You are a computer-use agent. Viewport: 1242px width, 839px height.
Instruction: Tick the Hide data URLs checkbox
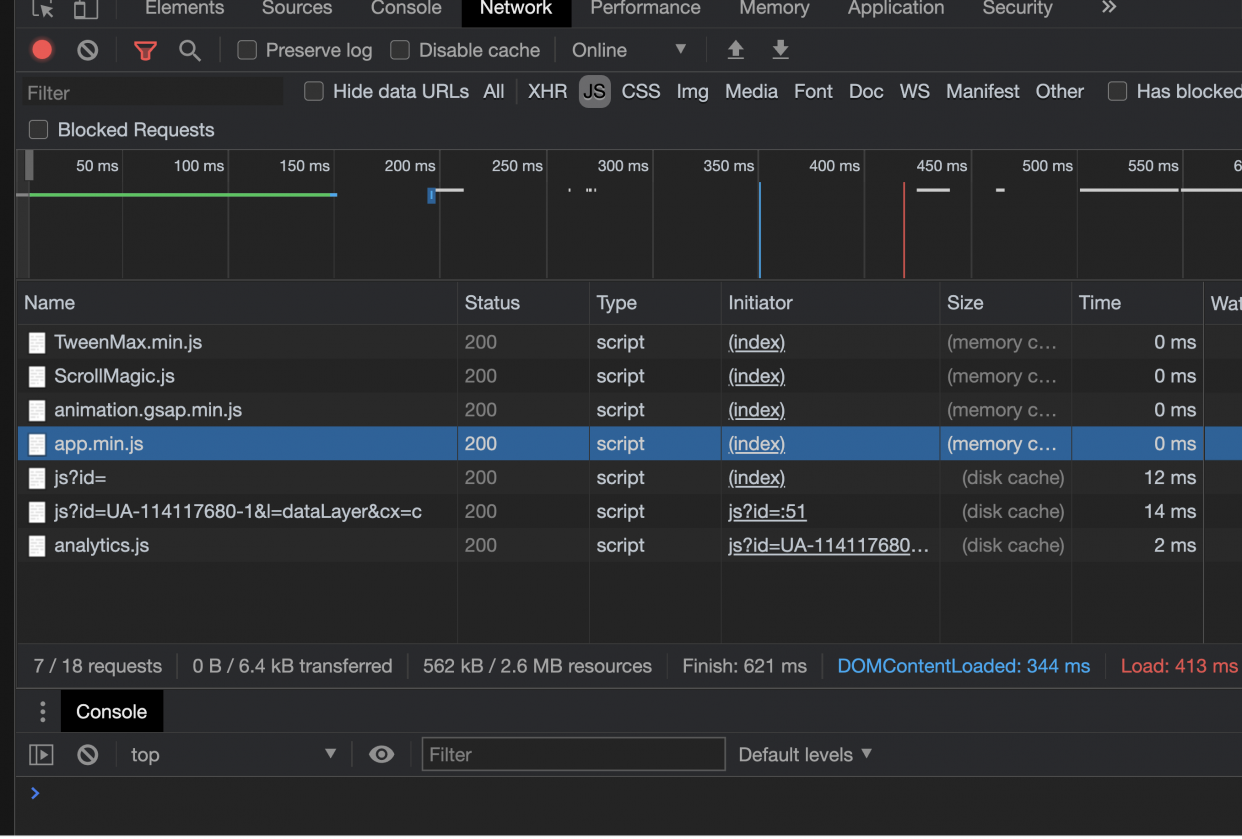314,91
